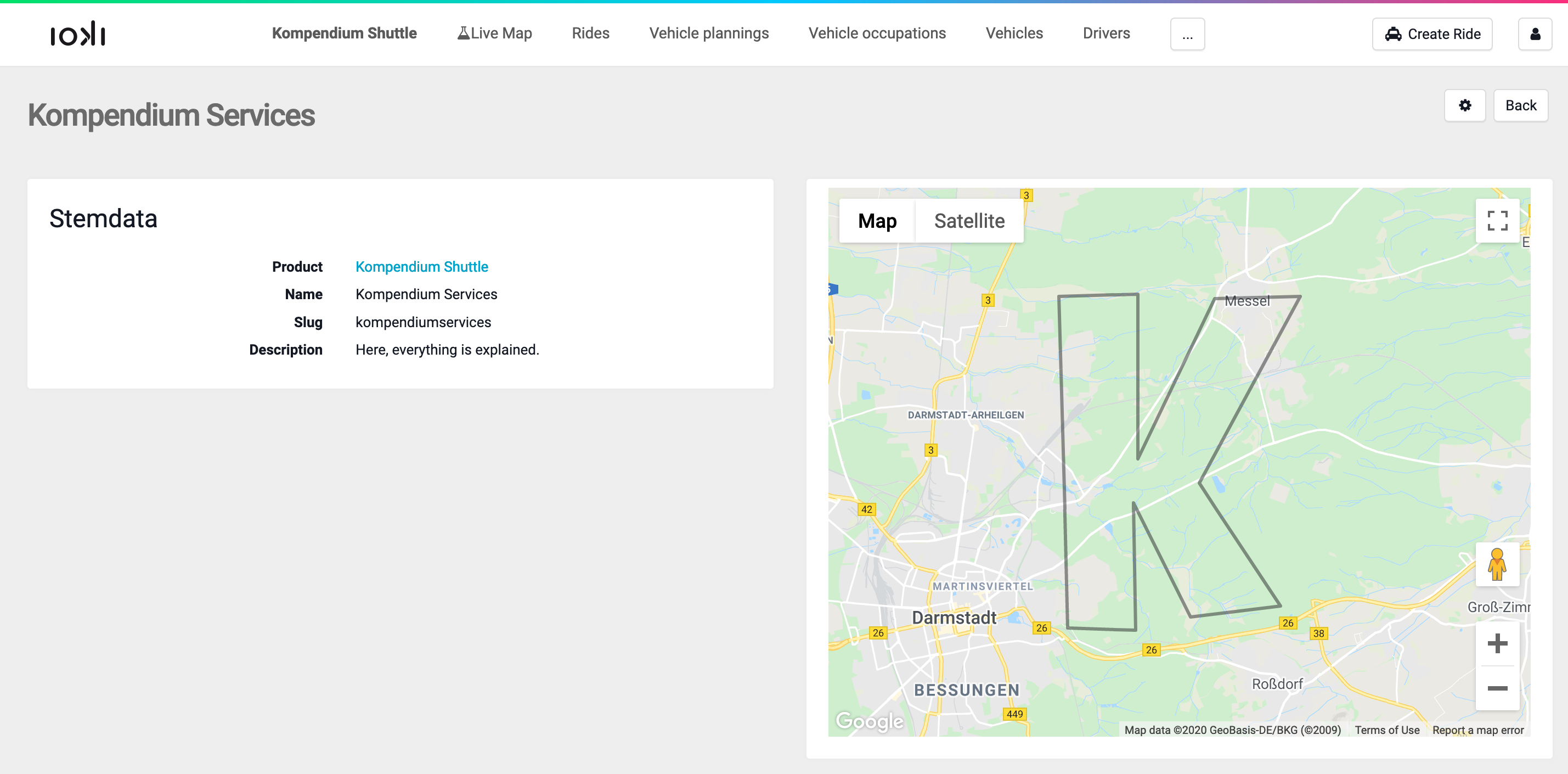This screenshot has width=1568, height=774.
Task: Zoom out on the map
Action: point(1497,688)
